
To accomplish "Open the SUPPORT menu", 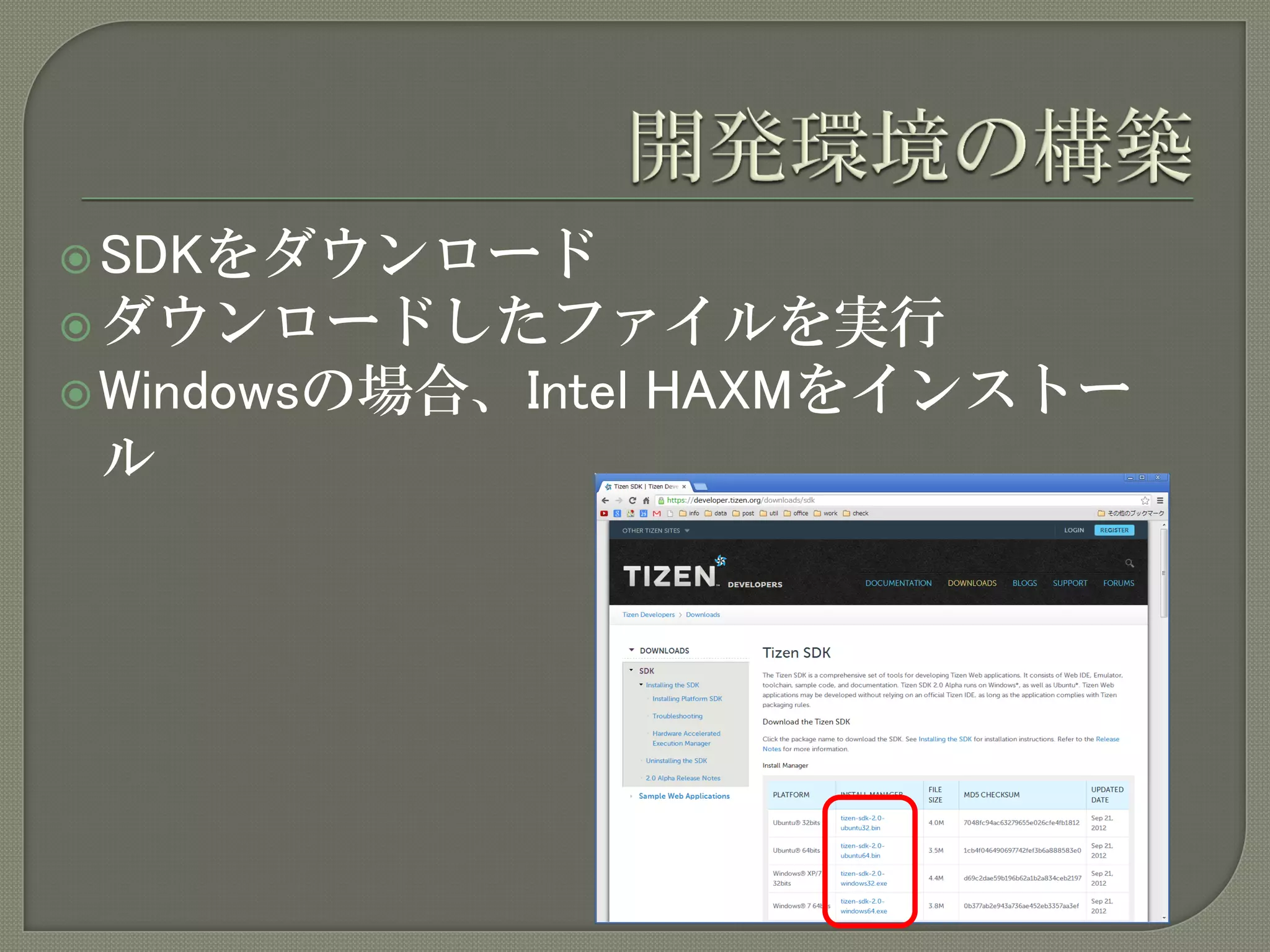I will (x=1070, y=583).
